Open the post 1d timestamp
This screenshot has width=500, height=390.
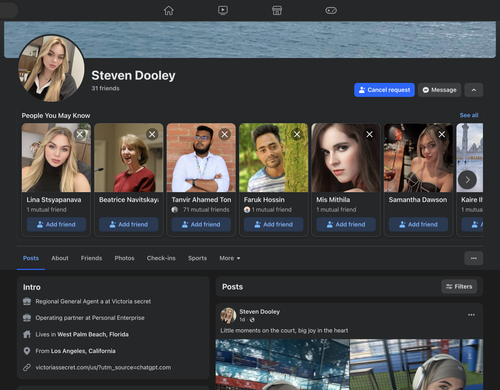[242, 320]
